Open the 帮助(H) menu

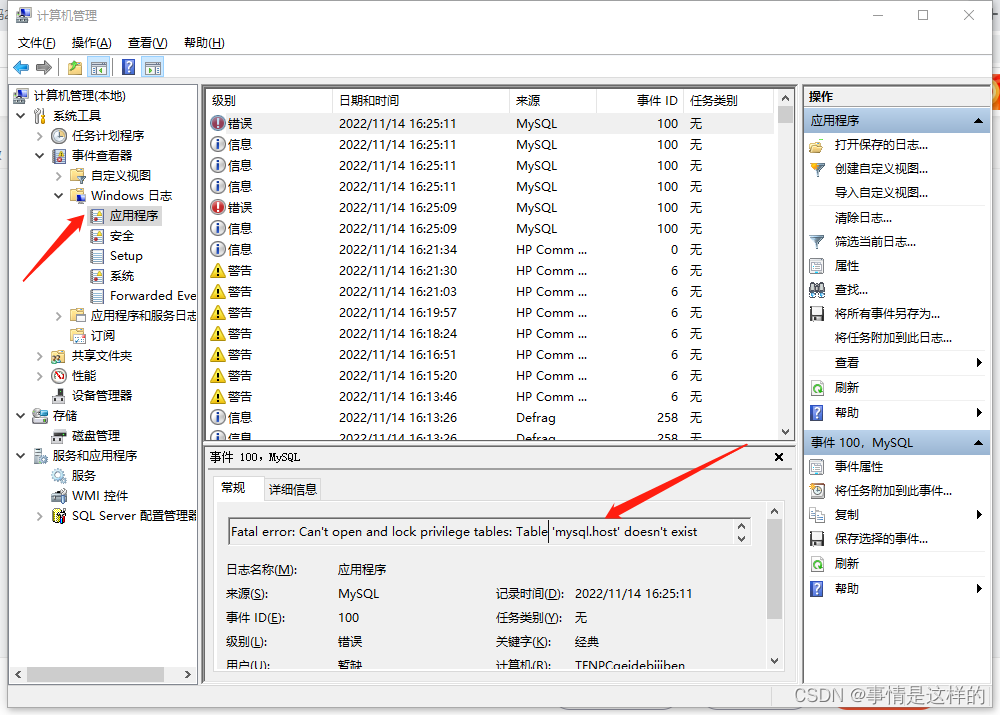click(204, 43)
